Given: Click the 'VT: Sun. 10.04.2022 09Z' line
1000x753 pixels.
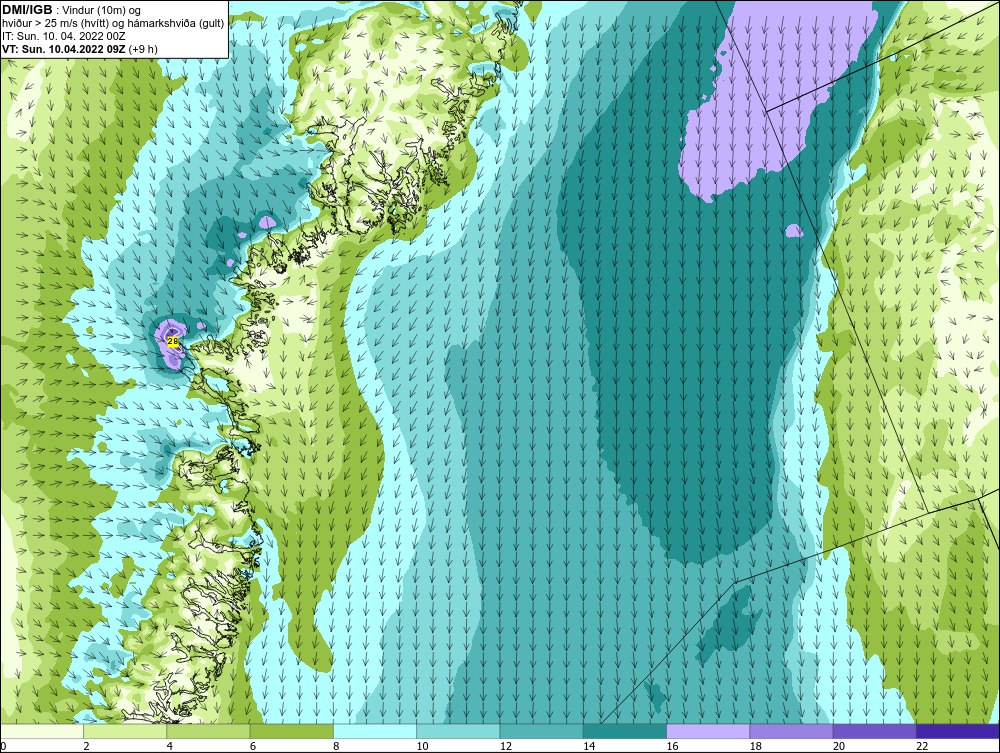Looking at the screenshot, I should pos(80,48).
